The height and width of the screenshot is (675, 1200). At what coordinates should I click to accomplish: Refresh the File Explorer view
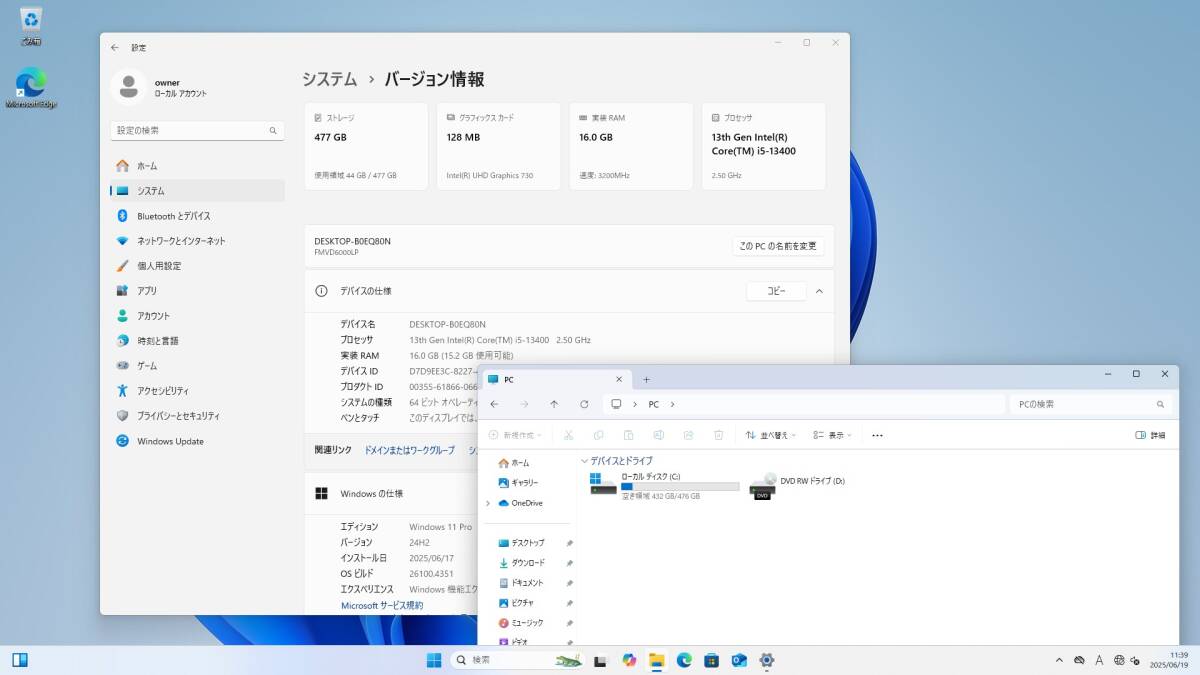pos(584,404)
